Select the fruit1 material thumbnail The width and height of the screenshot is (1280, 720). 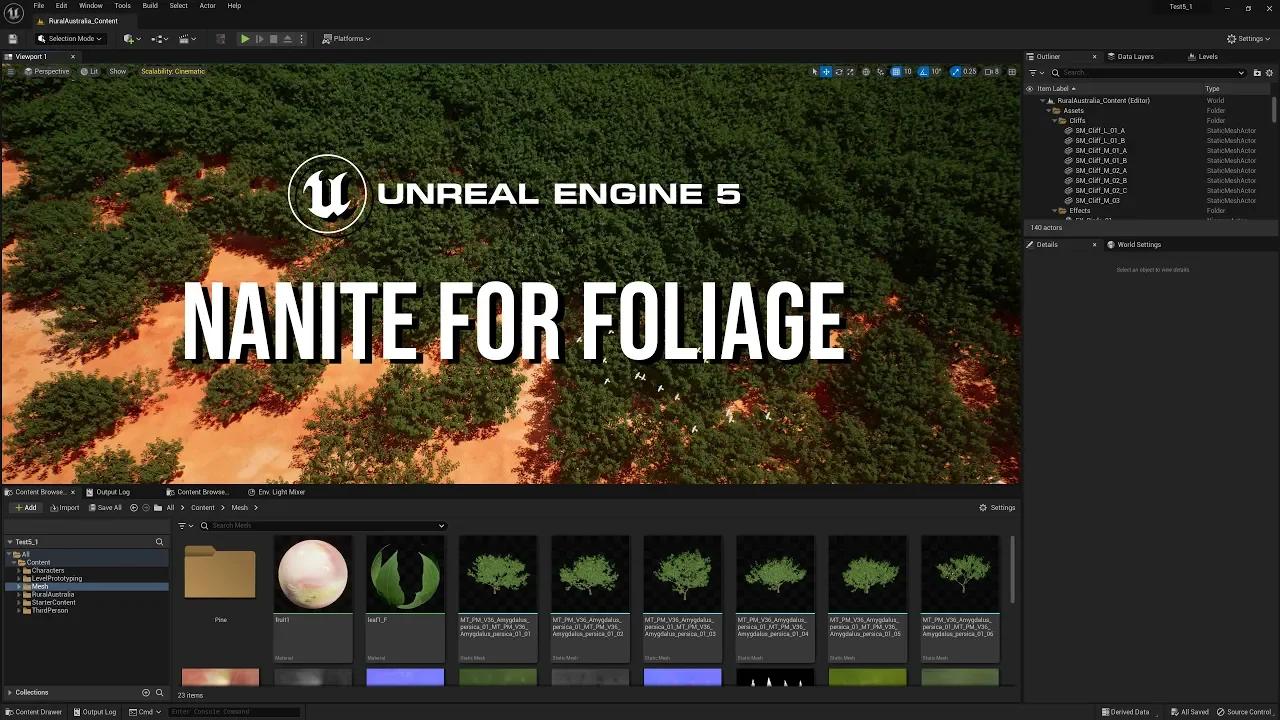(312, 573)
